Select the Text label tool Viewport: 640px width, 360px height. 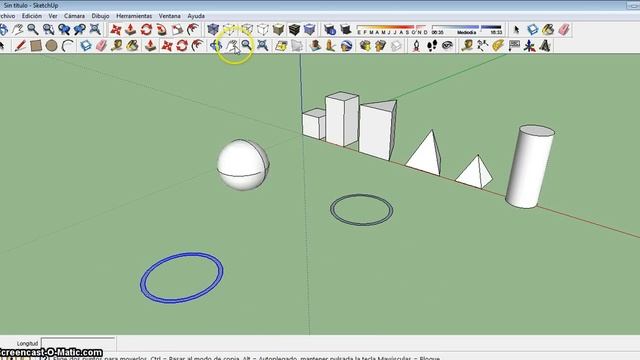514,46
